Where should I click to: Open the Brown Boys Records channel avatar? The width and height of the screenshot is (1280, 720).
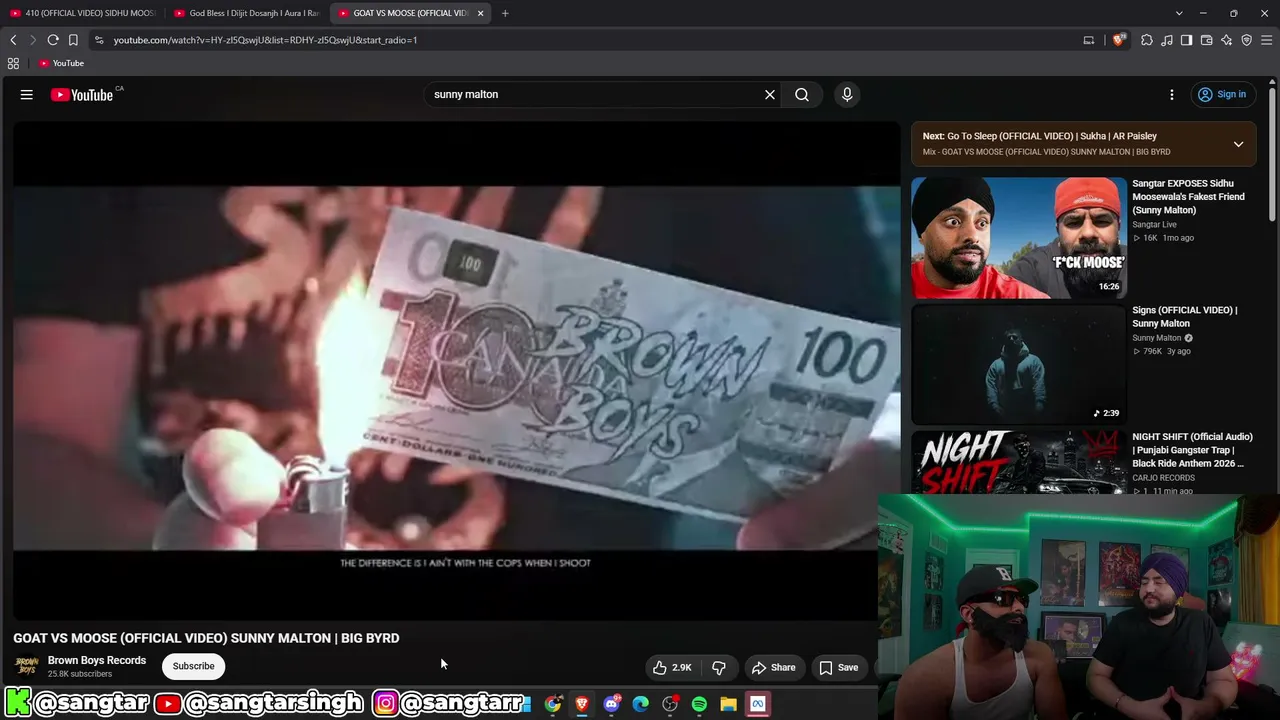tap(27, 666)
